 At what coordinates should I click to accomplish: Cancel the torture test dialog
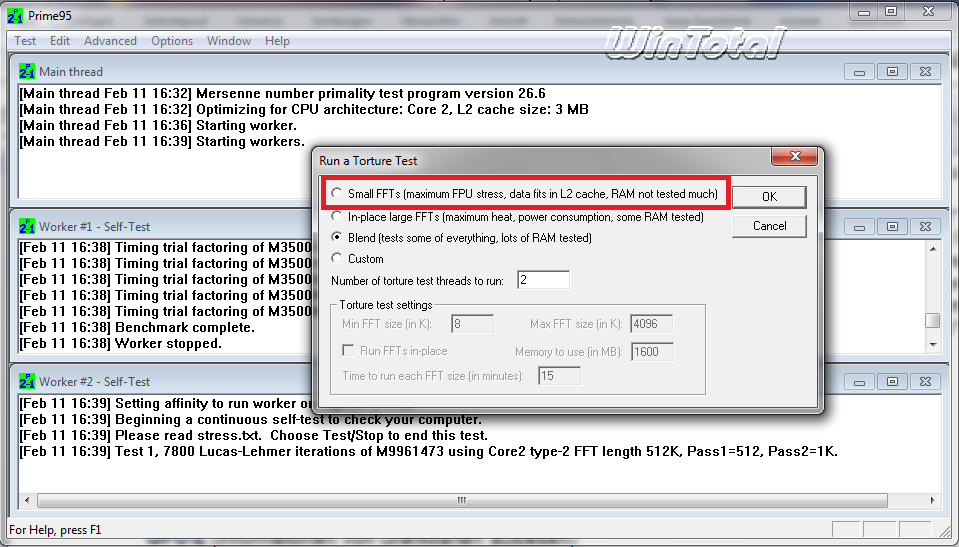[x=769, y=226]
